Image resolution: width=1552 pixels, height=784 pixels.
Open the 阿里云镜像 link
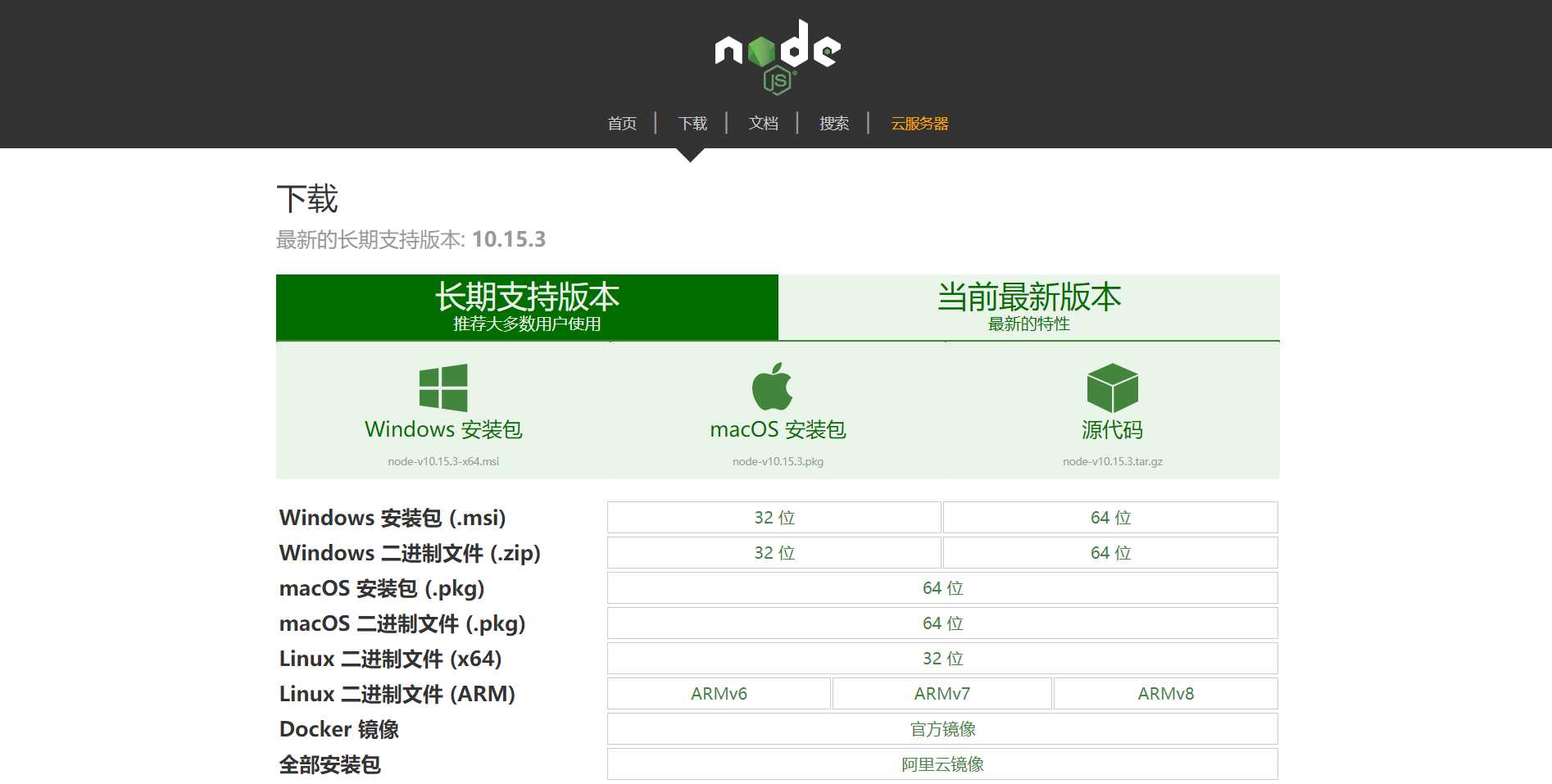tap(942, 764)
